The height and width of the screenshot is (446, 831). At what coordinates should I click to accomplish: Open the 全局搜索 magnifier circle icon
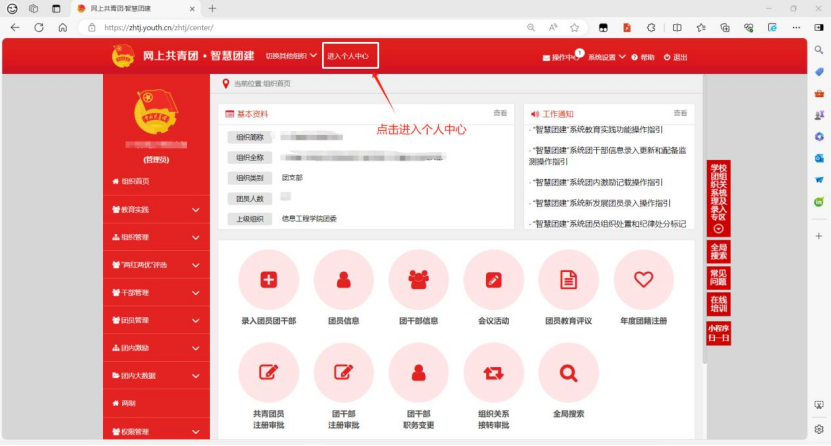(x=568, y=372)
